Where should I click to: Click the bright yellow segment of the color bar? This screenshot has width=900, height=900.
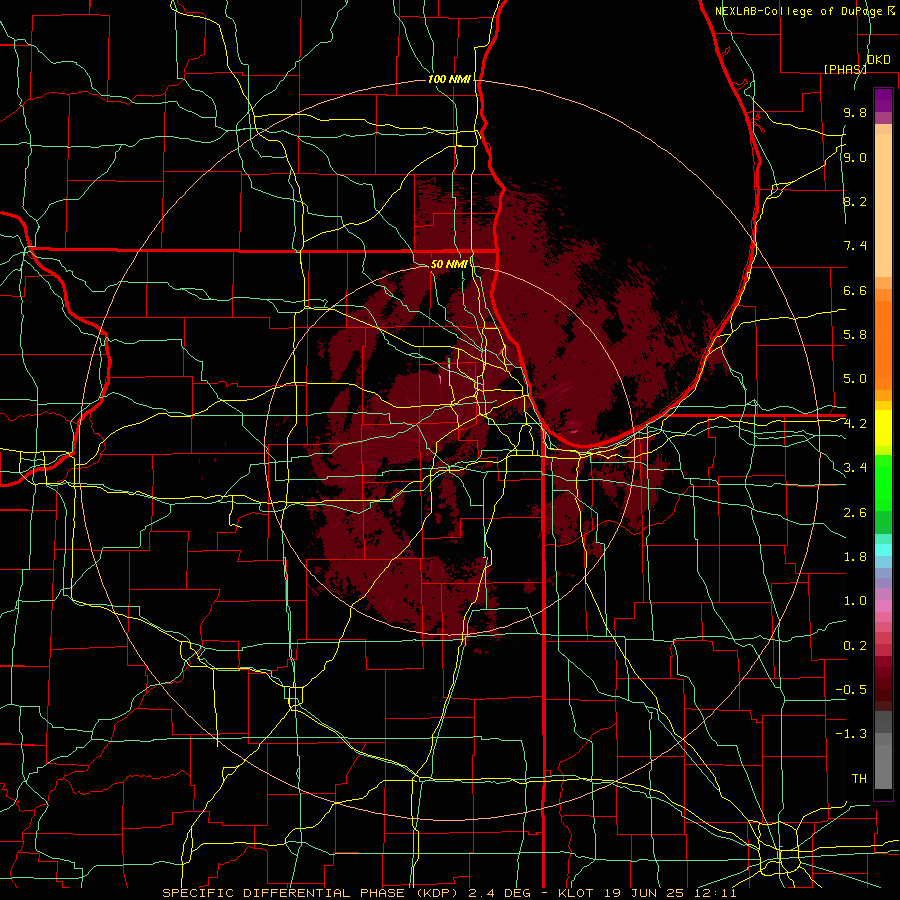[x=883, y=428]
